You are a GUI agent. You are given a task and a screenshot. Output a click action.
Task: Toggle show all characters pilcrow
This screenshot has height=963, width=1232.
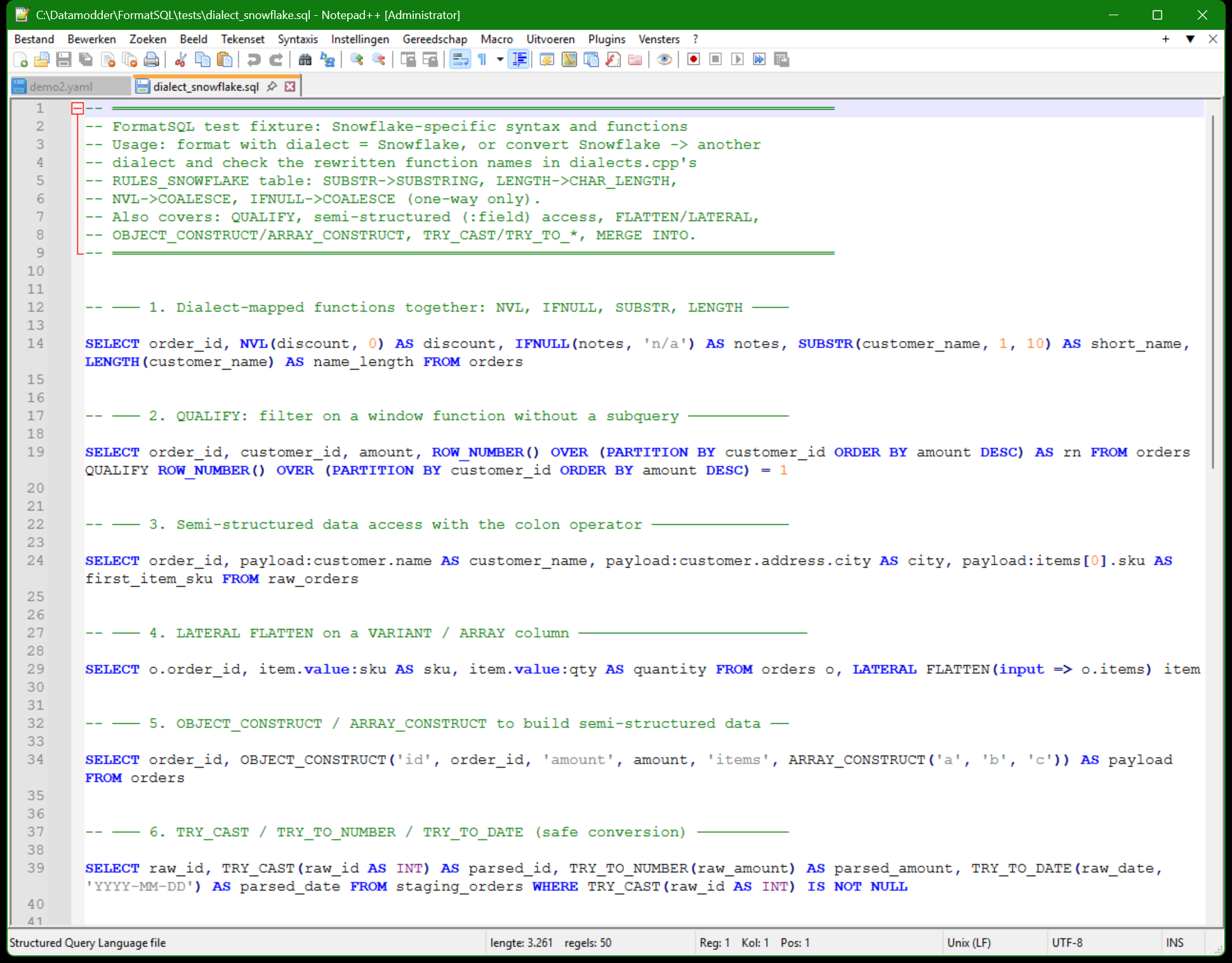(482, 60)
